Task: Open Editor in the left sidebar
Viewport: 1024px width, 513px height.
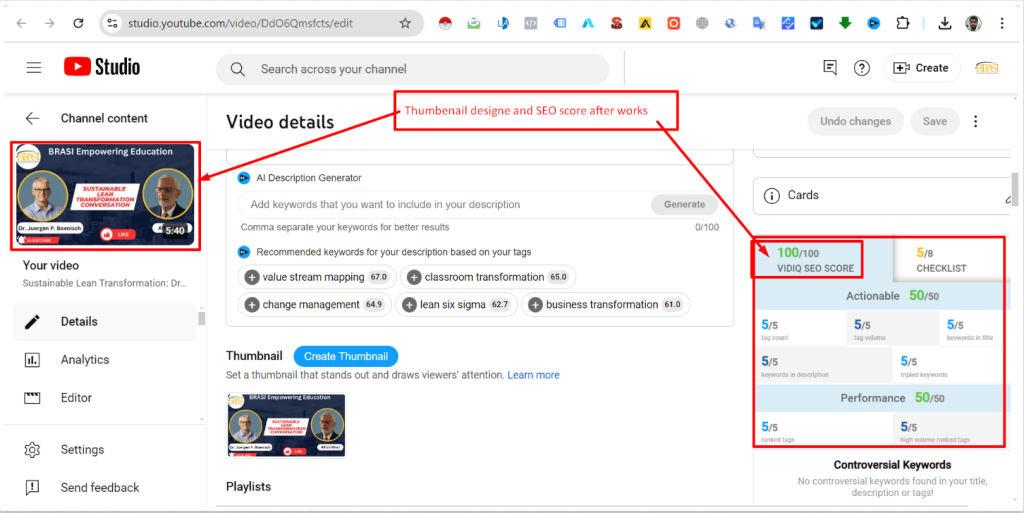Action: pyautogui.click(x=76, y=398)
